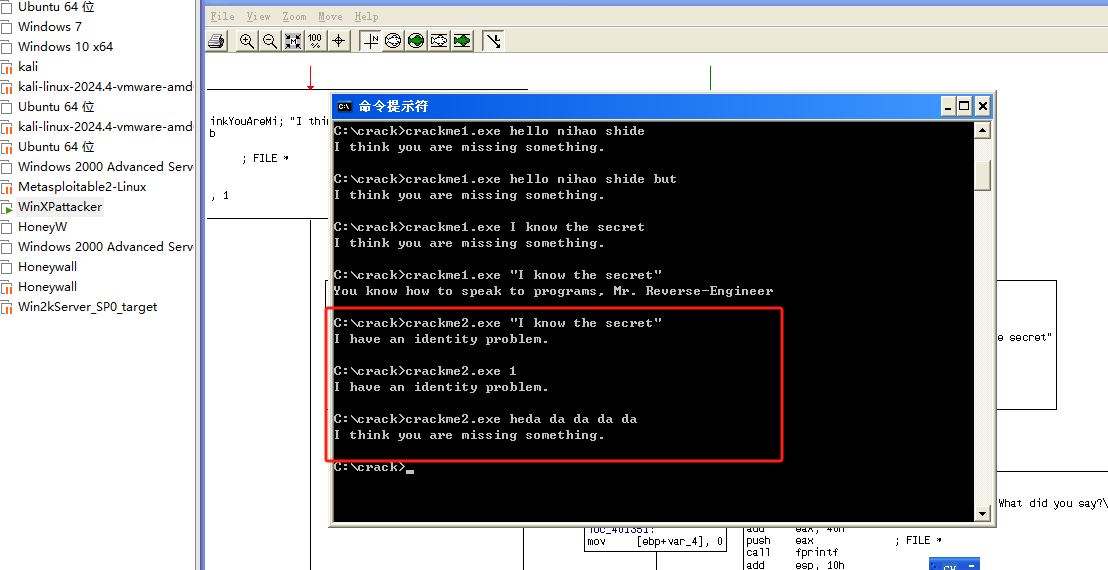Click the 'crackme2.exe "I know the secret"' line
This screenshot has width=1108, height=570.
coord(497,323)
